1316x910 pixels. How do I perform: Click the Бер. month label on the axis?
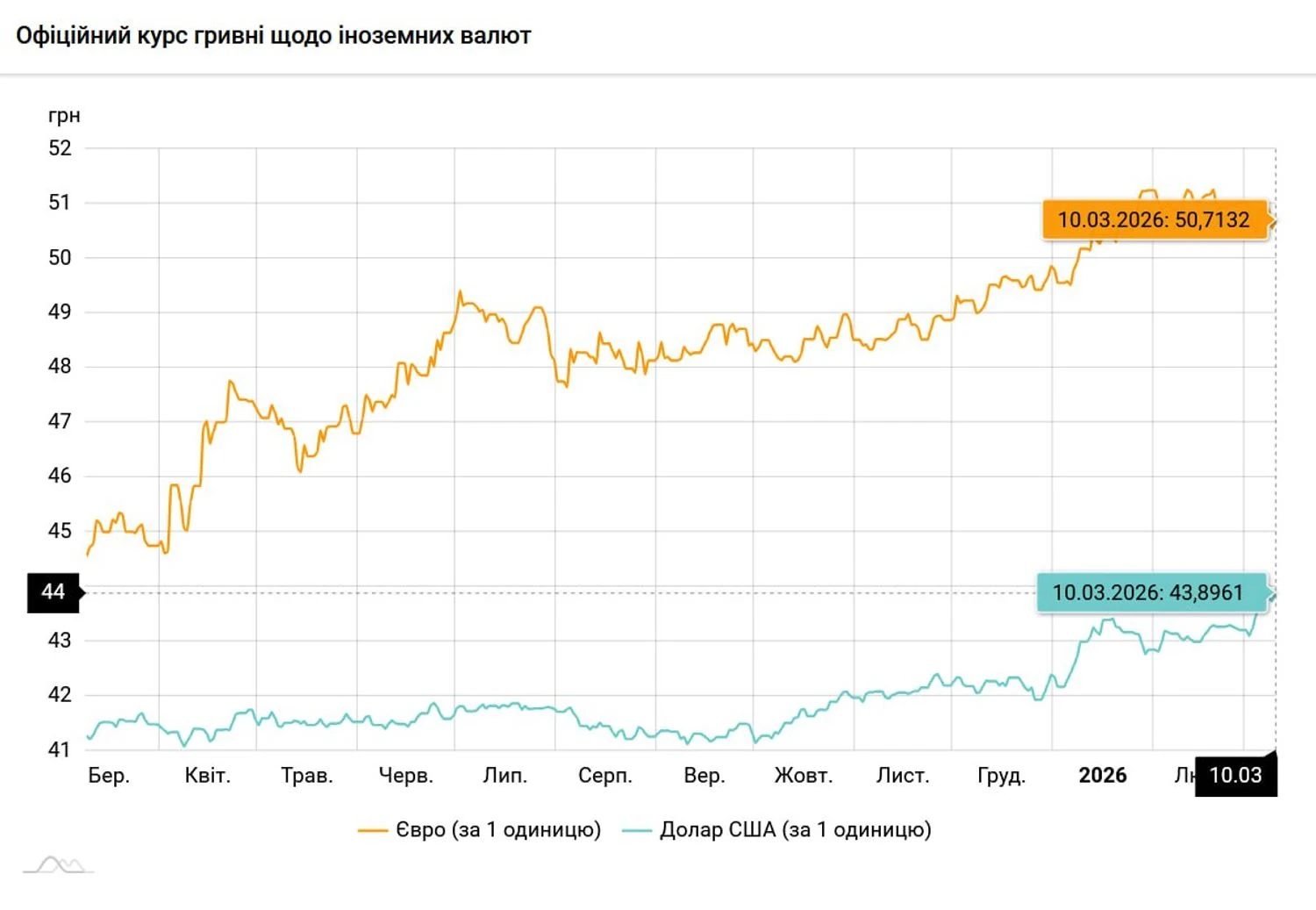tap(109, 776)
